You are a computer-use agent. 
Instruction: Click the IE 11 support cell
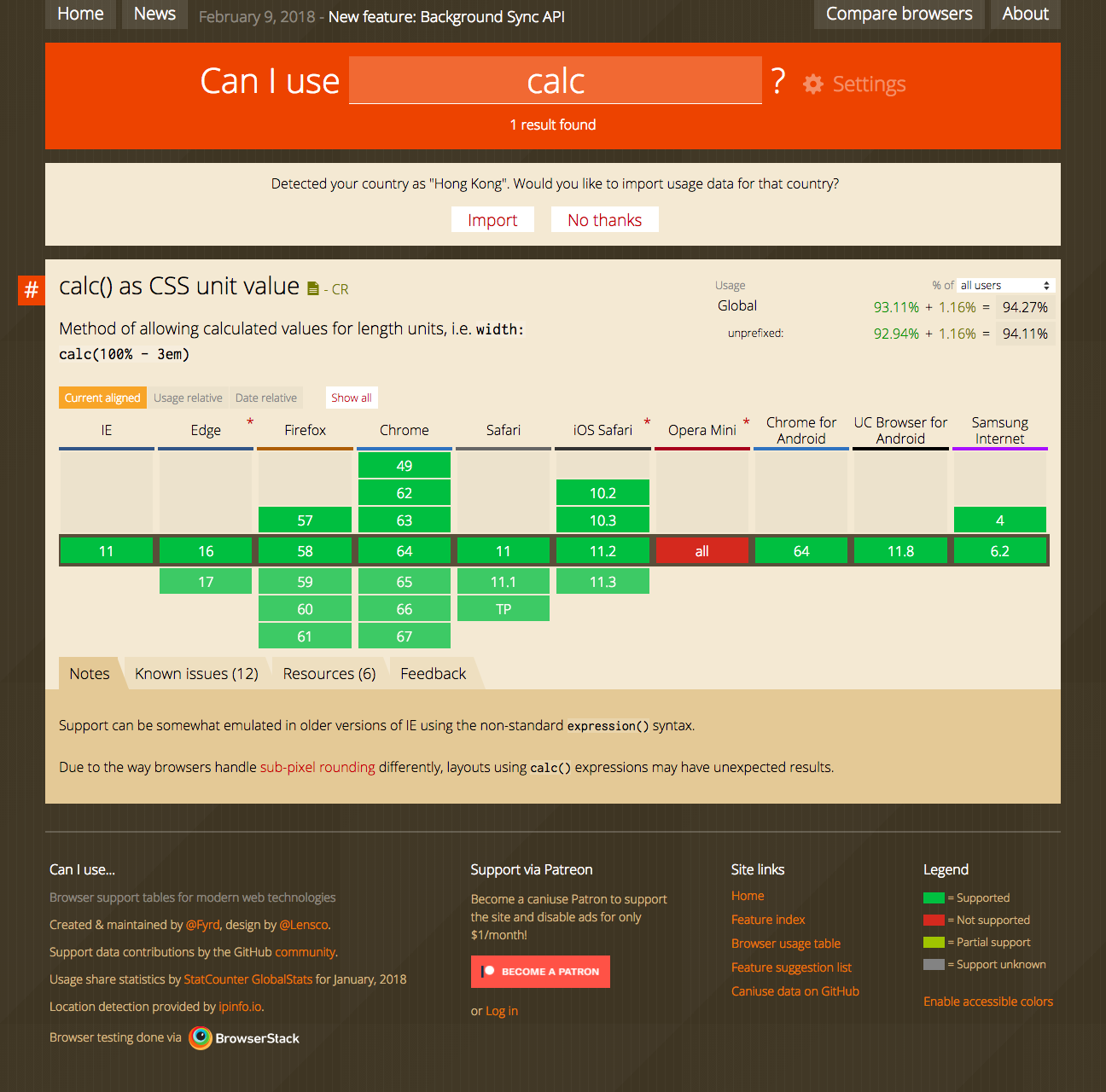[107, 551]
